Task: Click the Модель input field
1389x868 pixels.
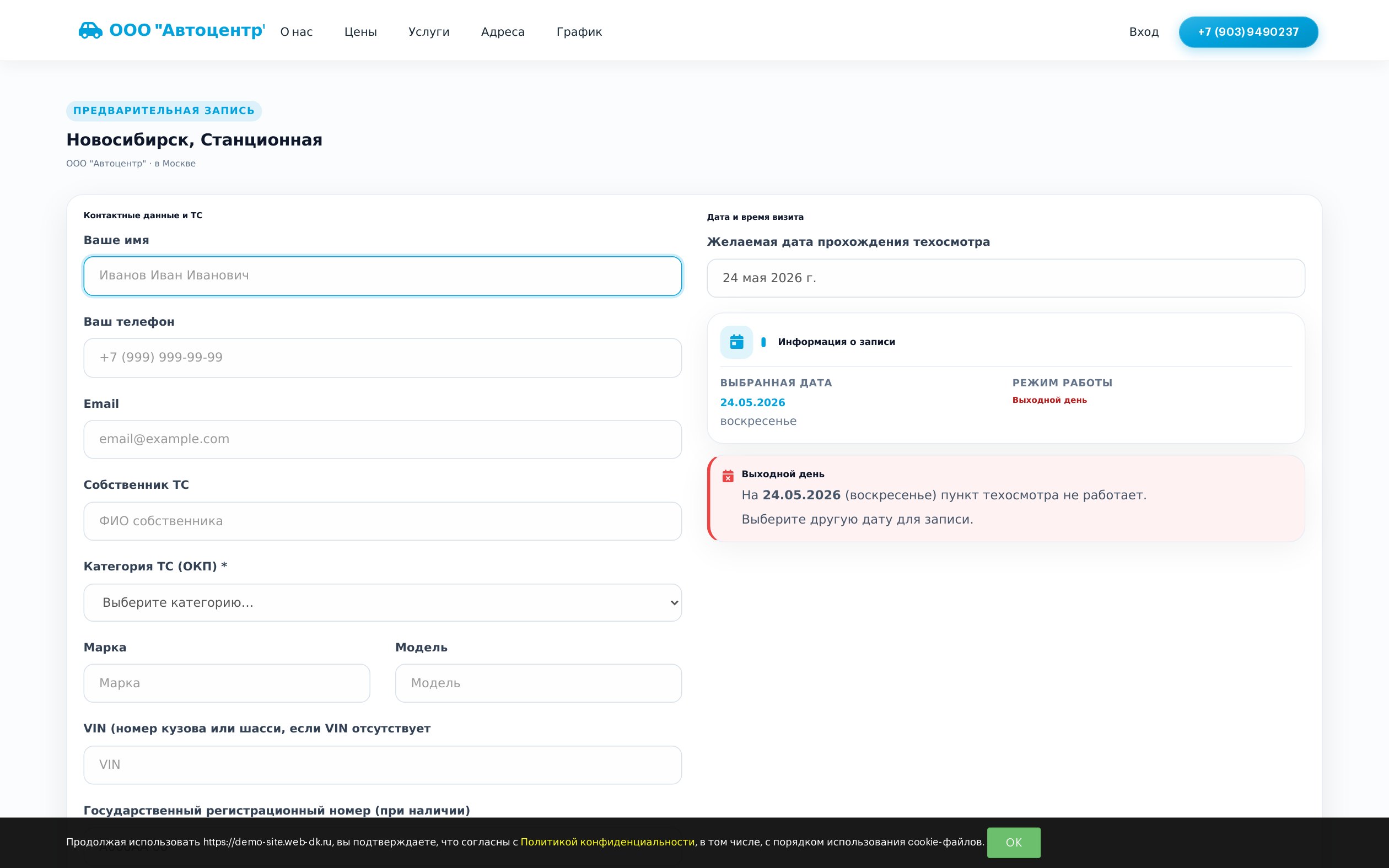Action: (539, 683)
